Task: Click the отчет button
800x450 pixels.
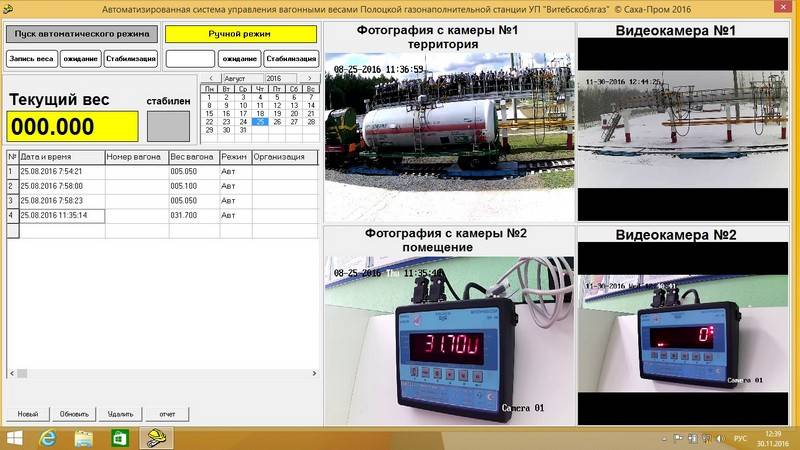Action: point(167,414)
